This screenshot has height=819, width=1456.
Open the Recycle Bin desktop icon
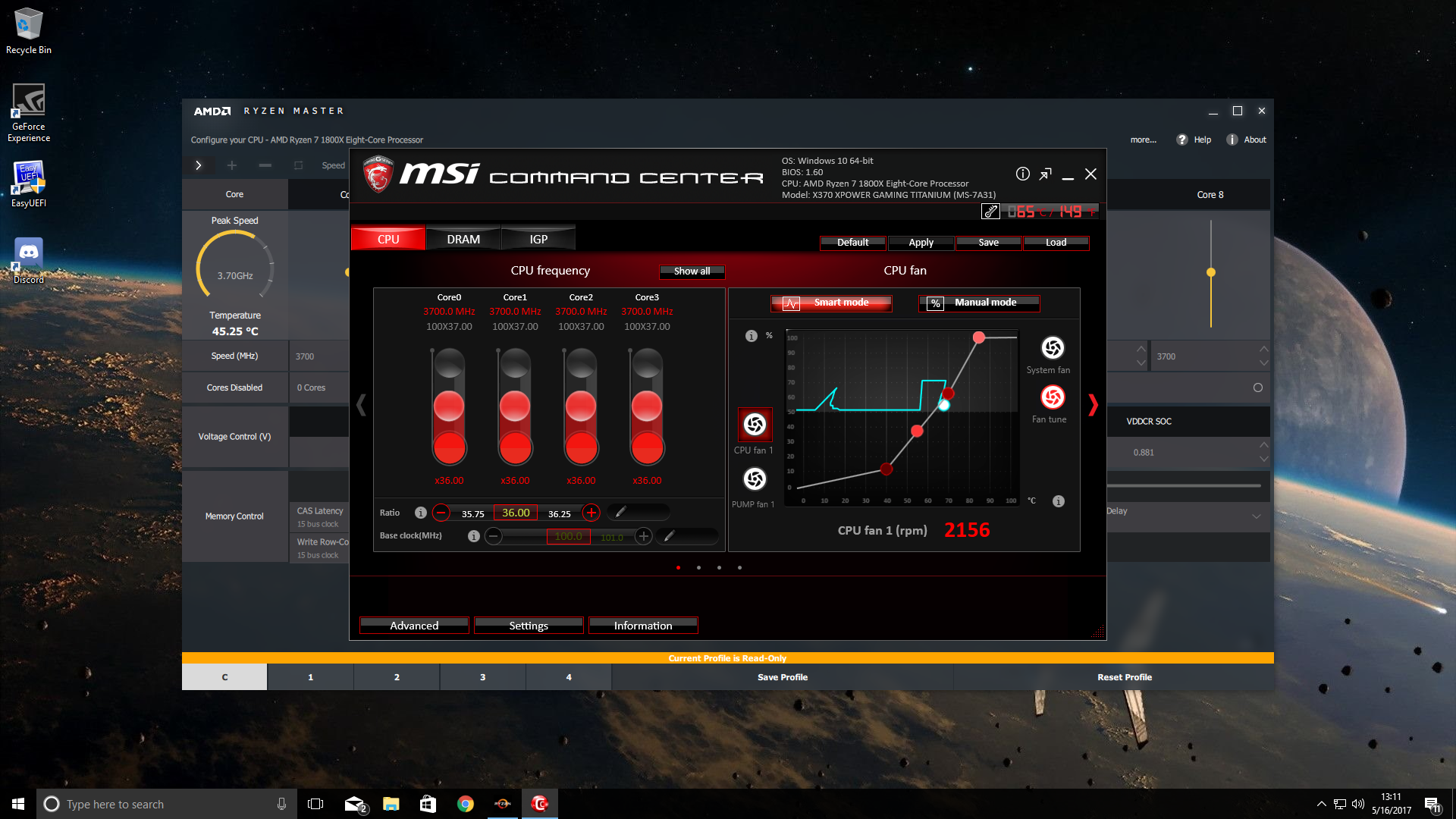(x=29, y=31)
